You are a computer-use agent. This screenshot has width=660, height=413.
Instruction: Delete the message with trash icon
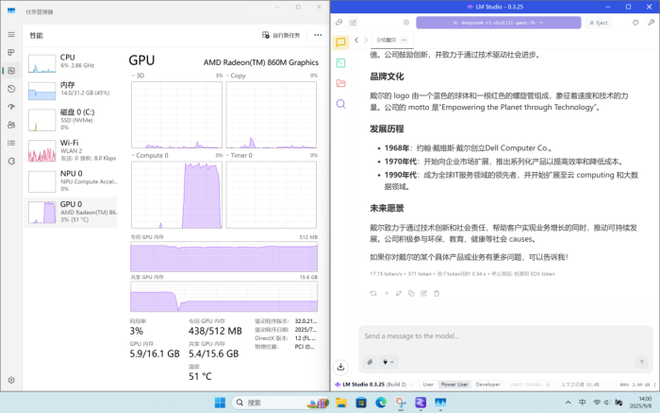(x=436, y=293)
